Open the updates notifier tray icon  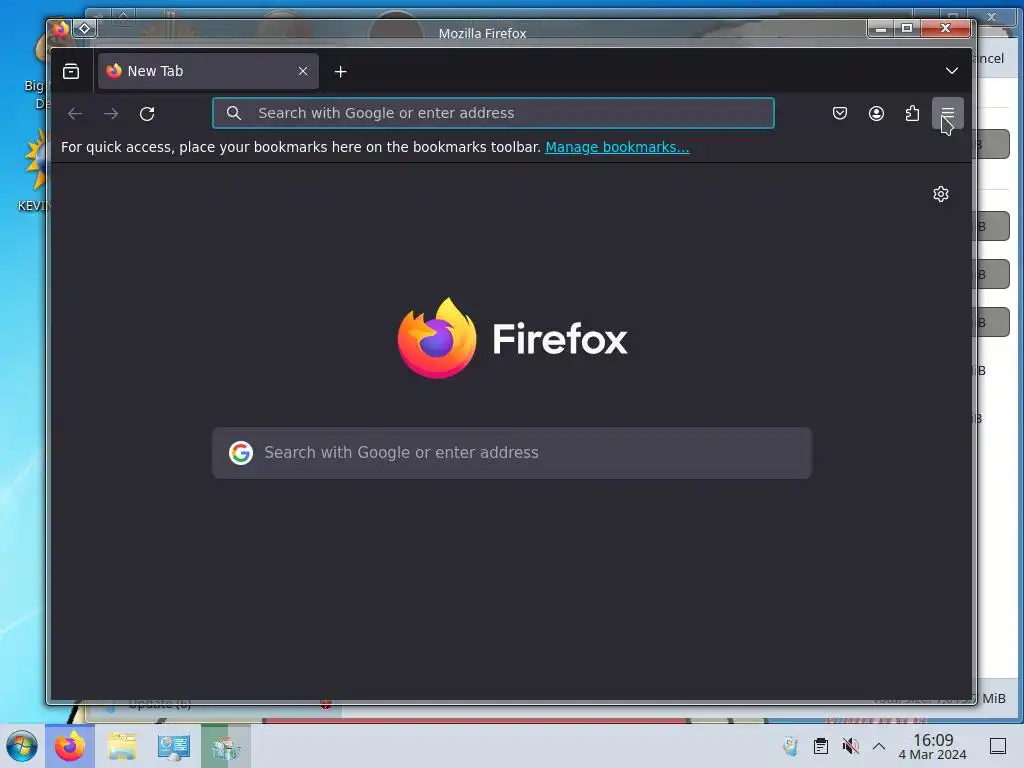click(791, 746)
